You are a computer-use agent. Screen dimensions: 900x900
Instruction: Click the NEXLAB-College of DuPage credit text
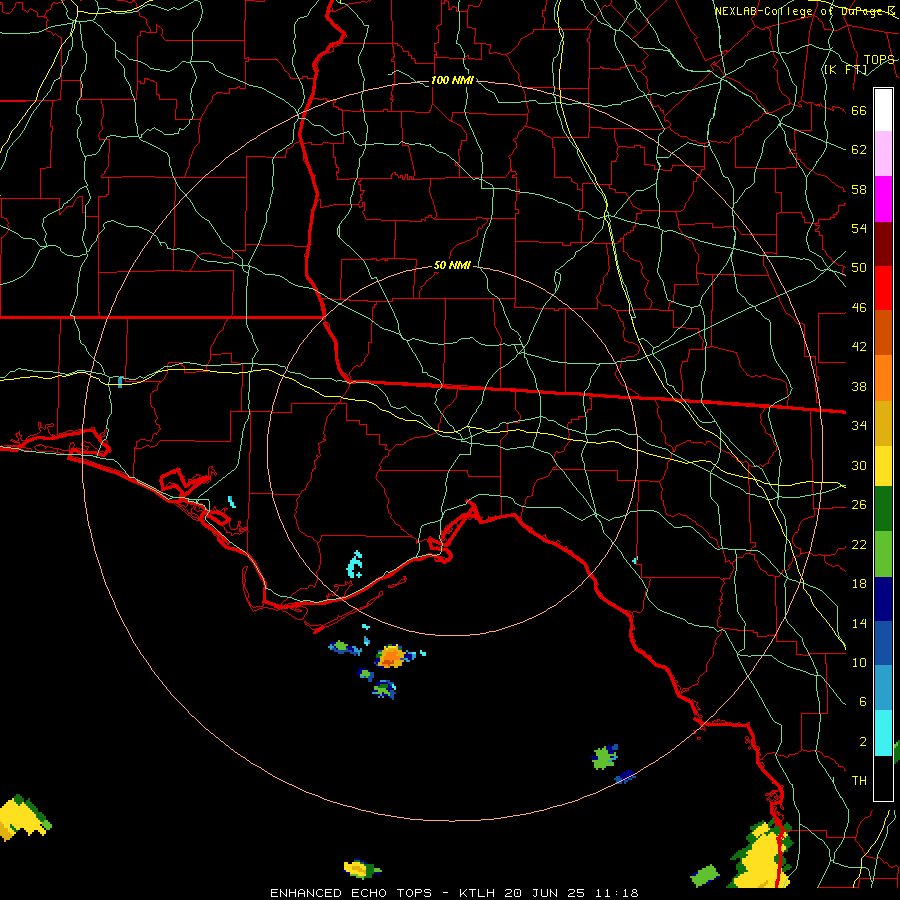click(x=805, y=11)
